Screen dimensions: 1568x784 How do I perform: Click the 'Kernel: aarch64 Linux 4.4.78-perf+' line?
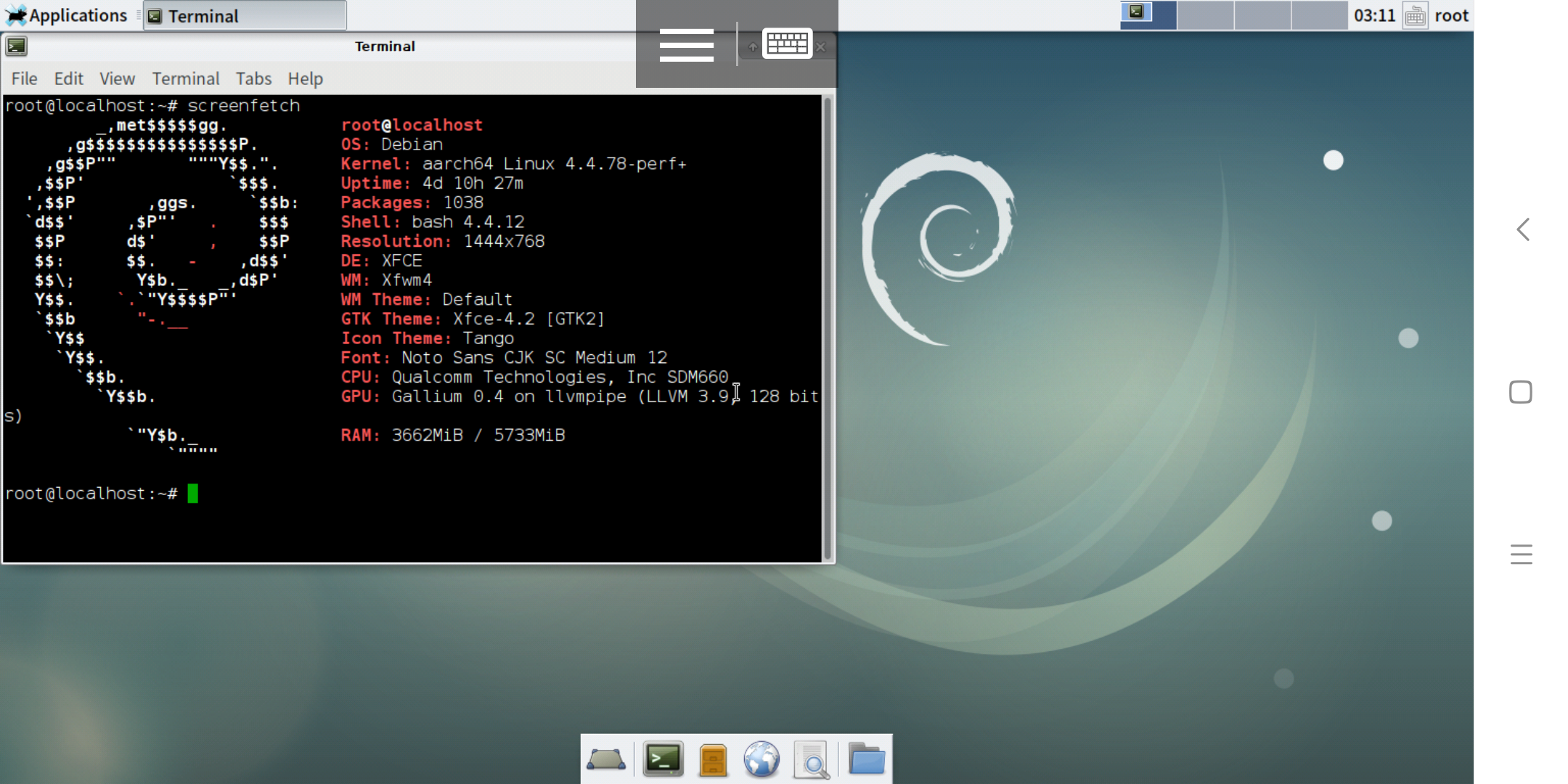point(513,164)
